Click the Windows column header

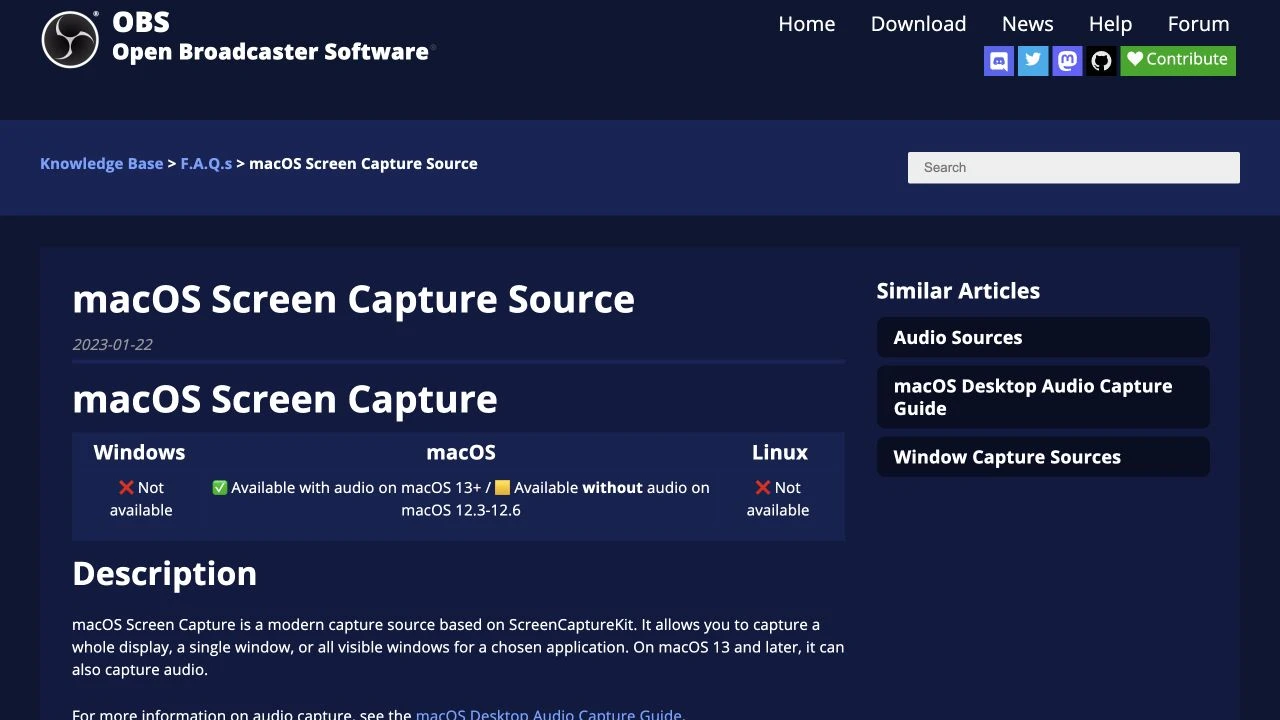(x=139, y=452)
